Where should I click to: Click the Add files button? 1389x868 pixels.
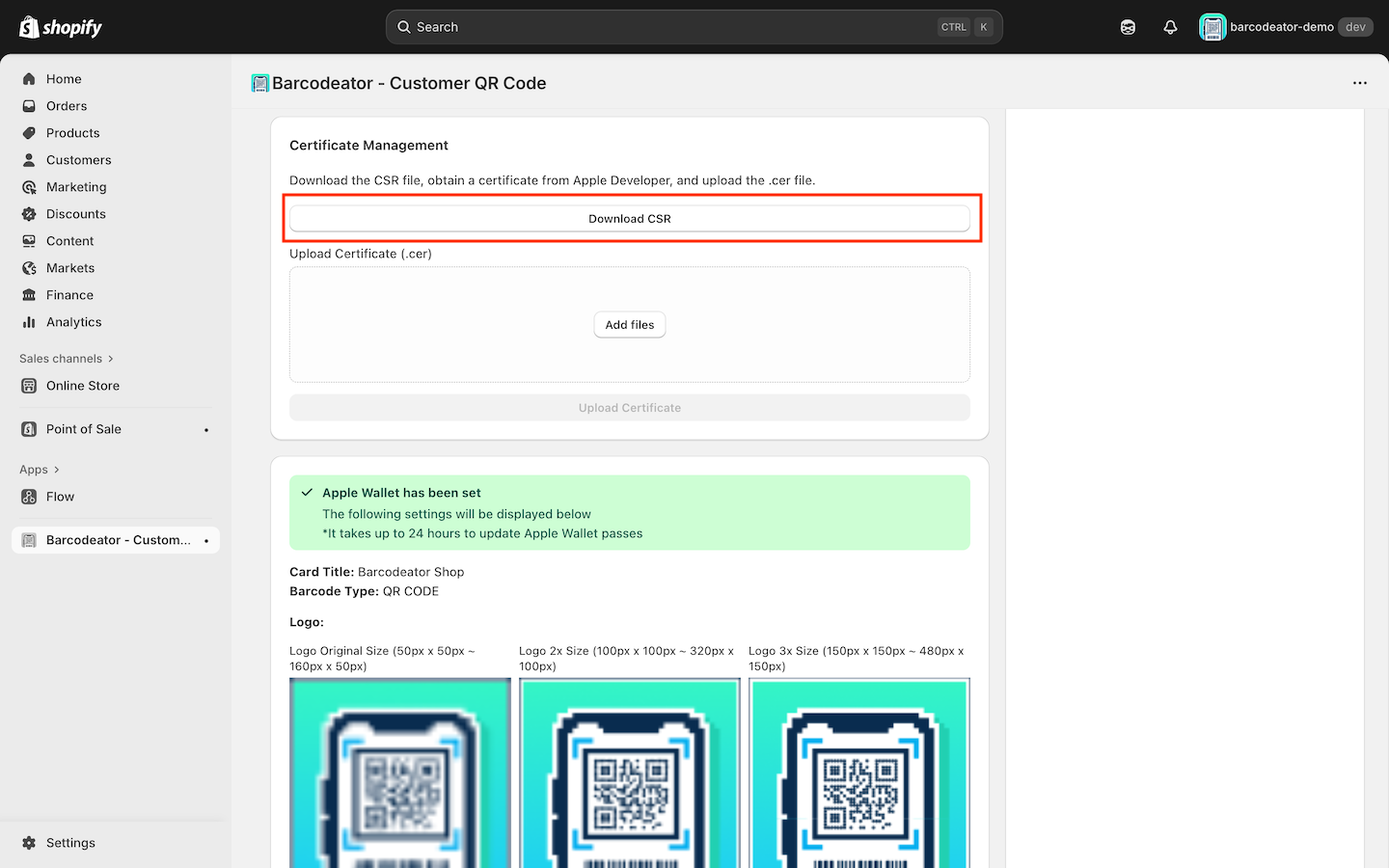(x=630, y=325)
